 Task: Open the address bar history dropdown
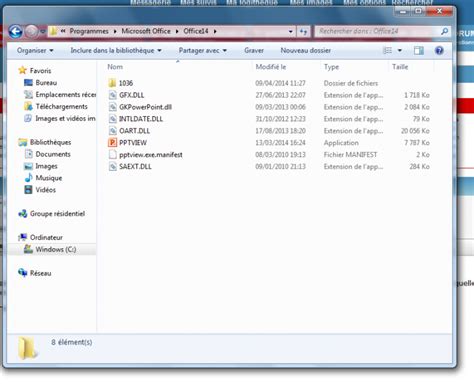[x=291, y=32]
